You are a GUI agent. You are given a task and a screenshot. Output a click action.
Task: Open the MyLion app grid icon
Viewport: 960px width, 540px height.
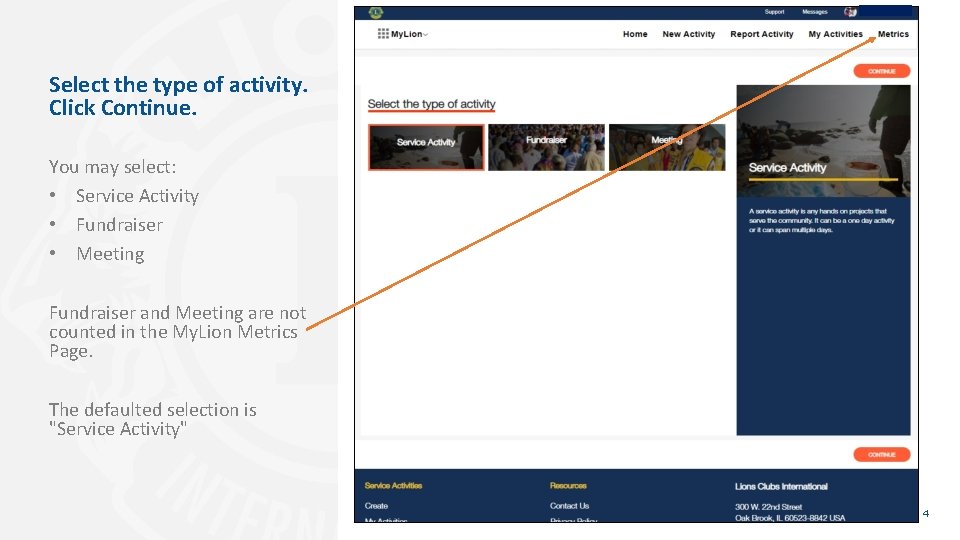click(x=383, y=34)
